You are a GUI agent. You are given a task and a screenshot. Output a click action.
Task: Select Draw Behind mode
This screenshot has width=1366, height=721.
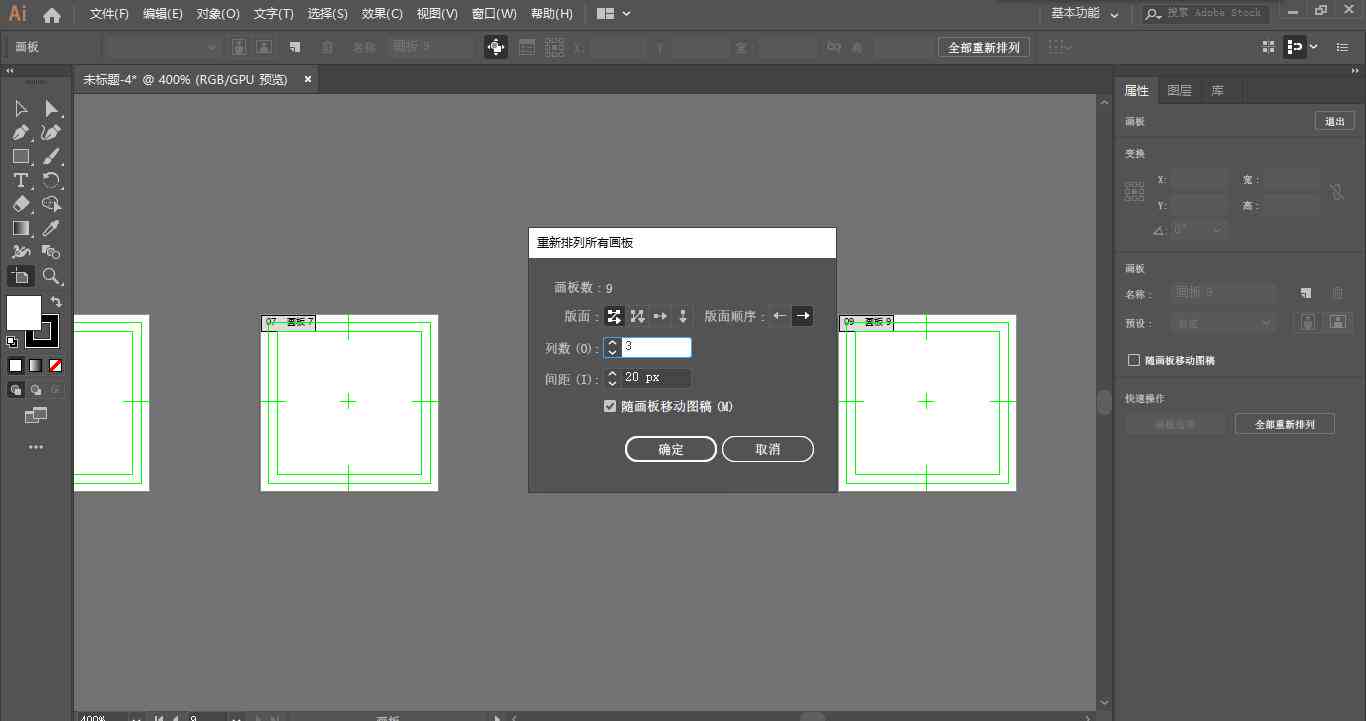pyautogui.click(x=35, y=390)
